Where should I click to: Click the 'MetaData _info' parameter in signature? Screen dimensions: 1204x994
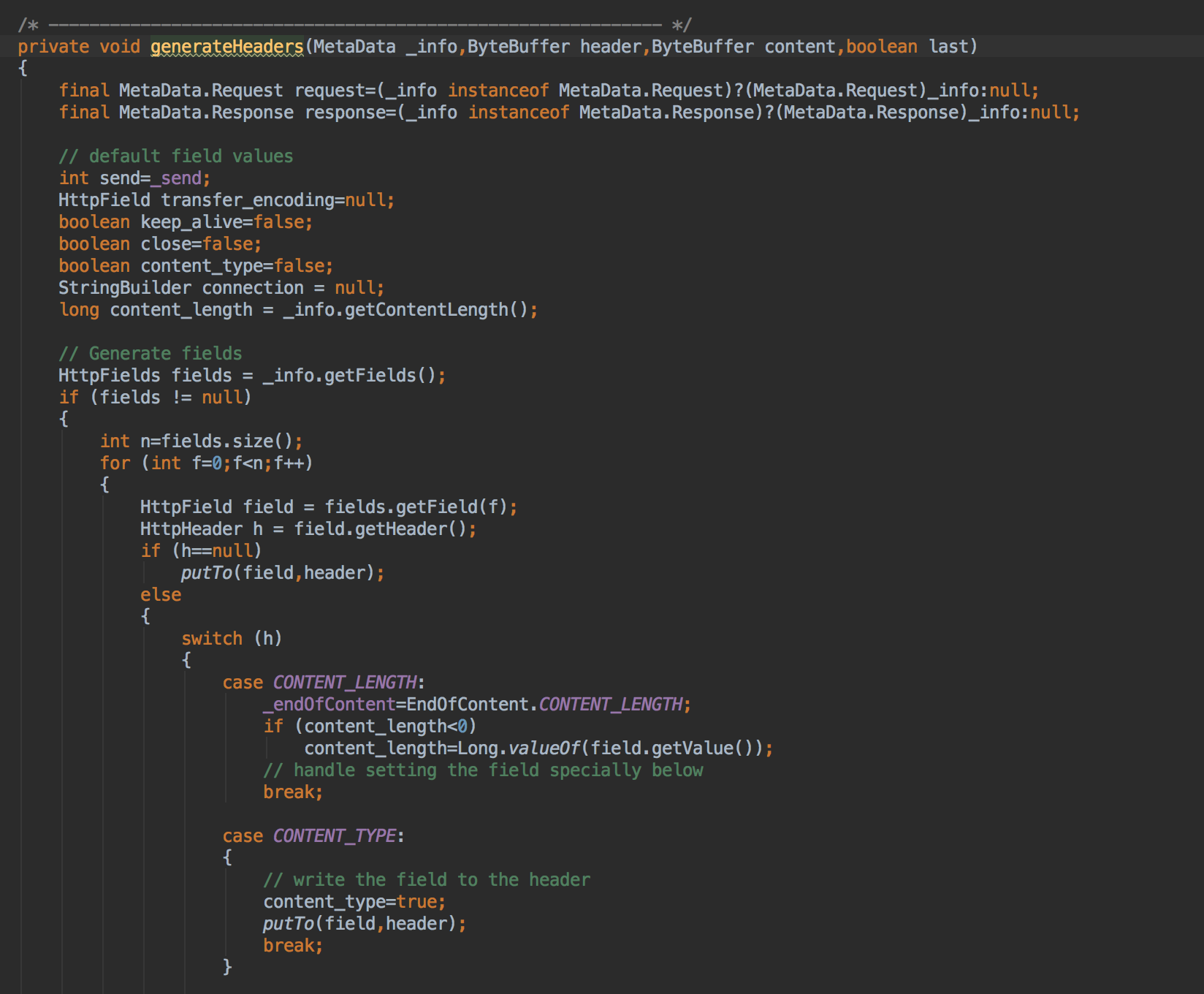(385, 47)
